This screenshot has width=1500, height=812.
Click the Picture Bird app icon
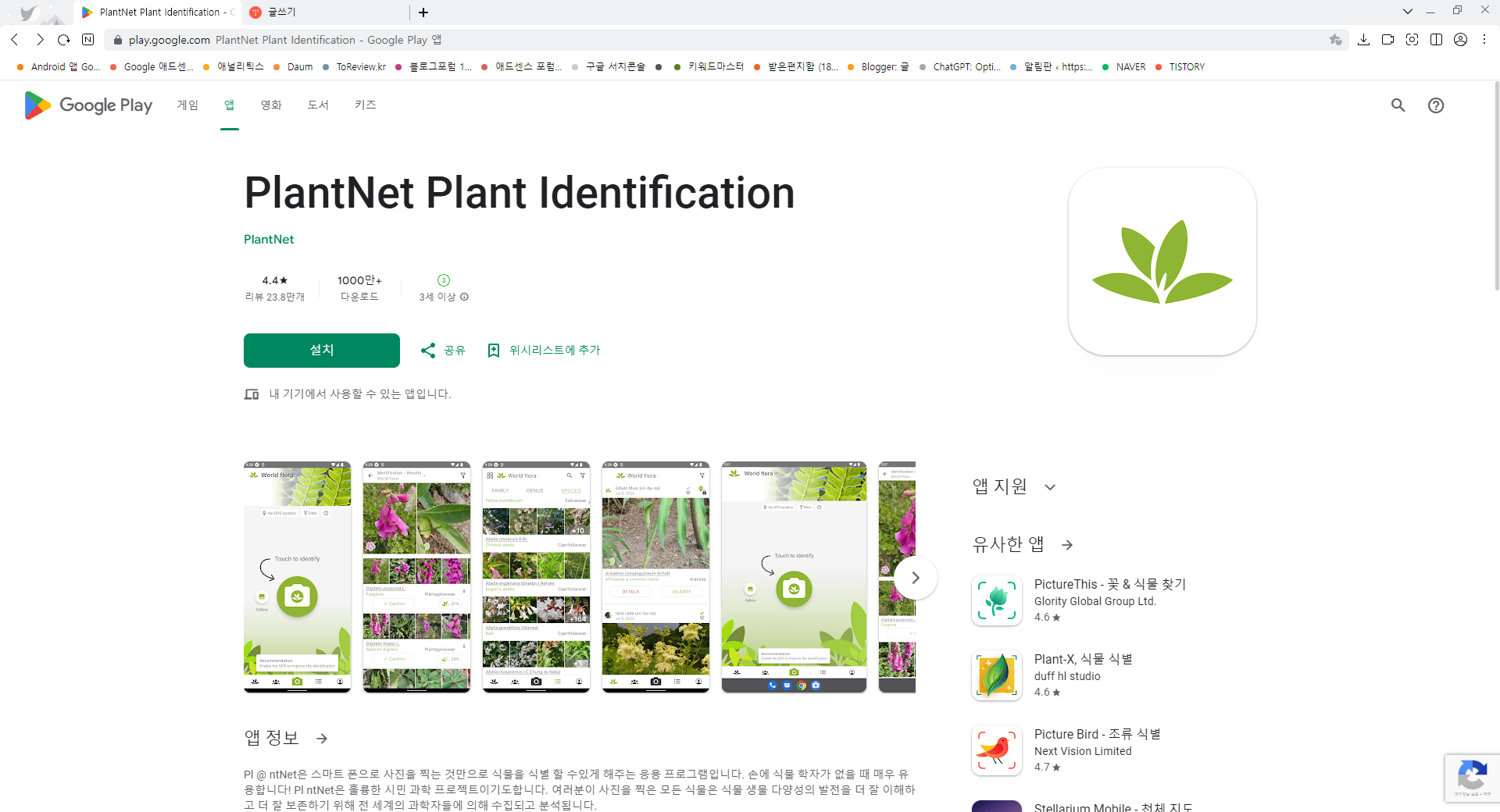point(996,750)
